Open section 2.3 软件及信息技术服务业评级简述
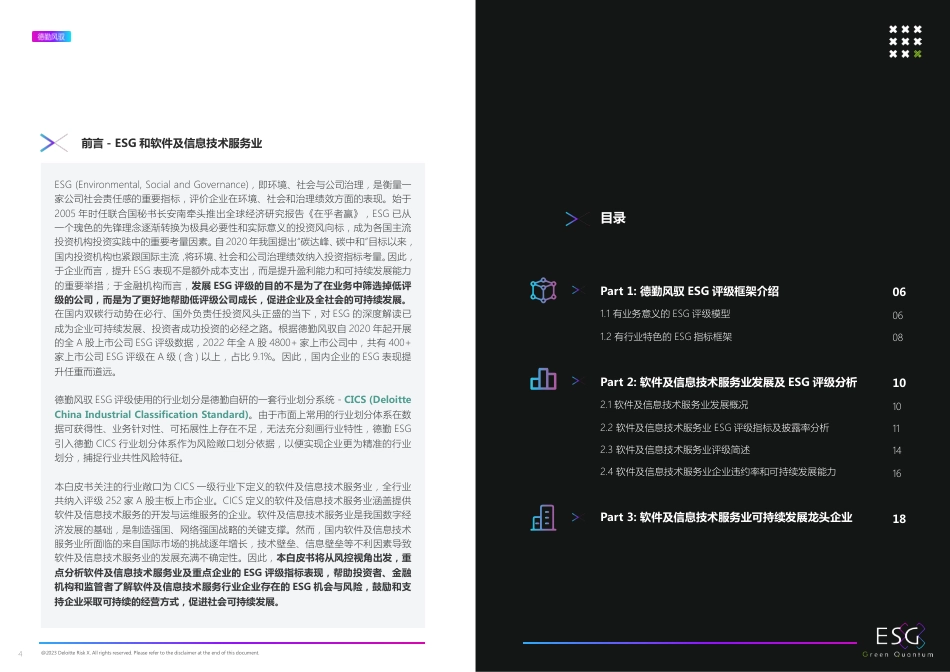 [675, 450]
